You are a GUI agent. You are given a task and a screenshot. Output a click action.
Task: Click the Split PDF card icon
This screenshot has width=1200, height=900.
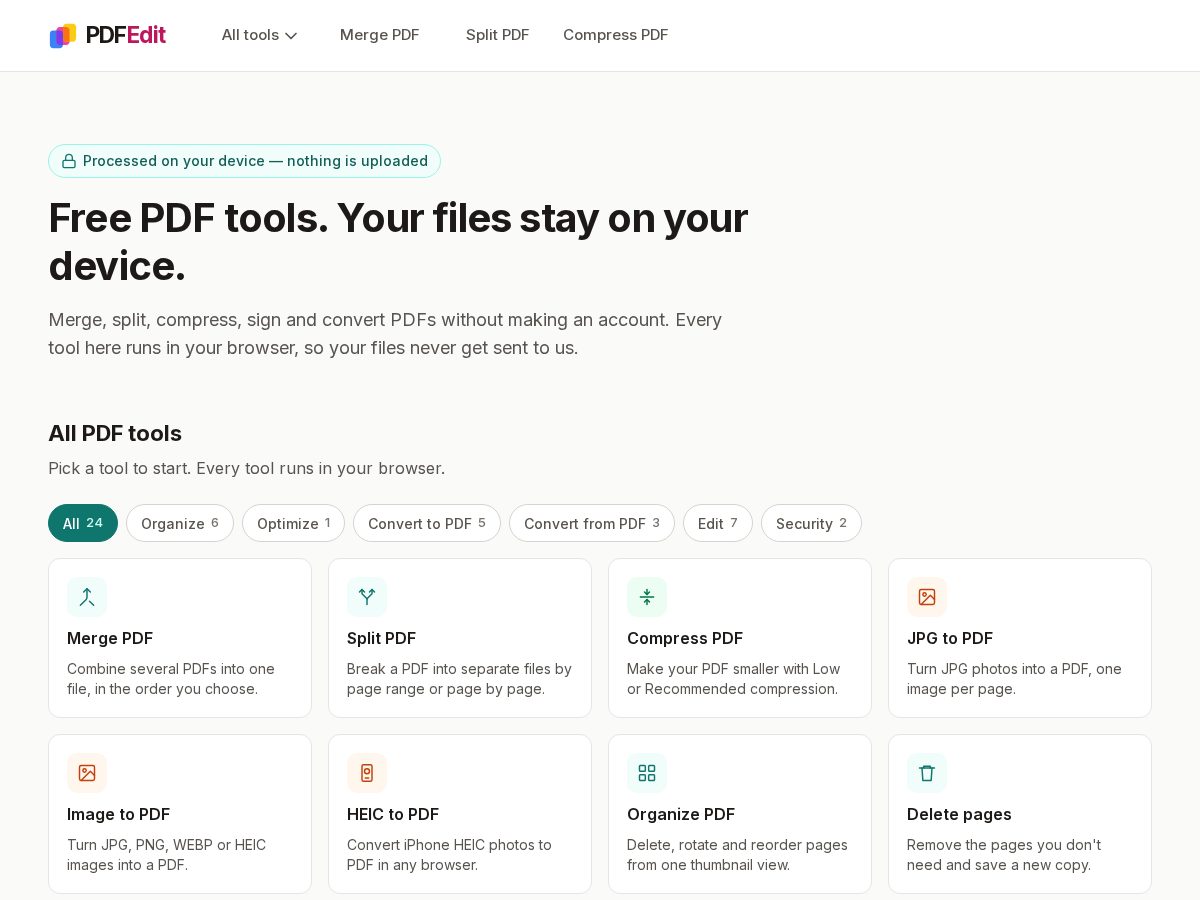(x=367, y=597)
